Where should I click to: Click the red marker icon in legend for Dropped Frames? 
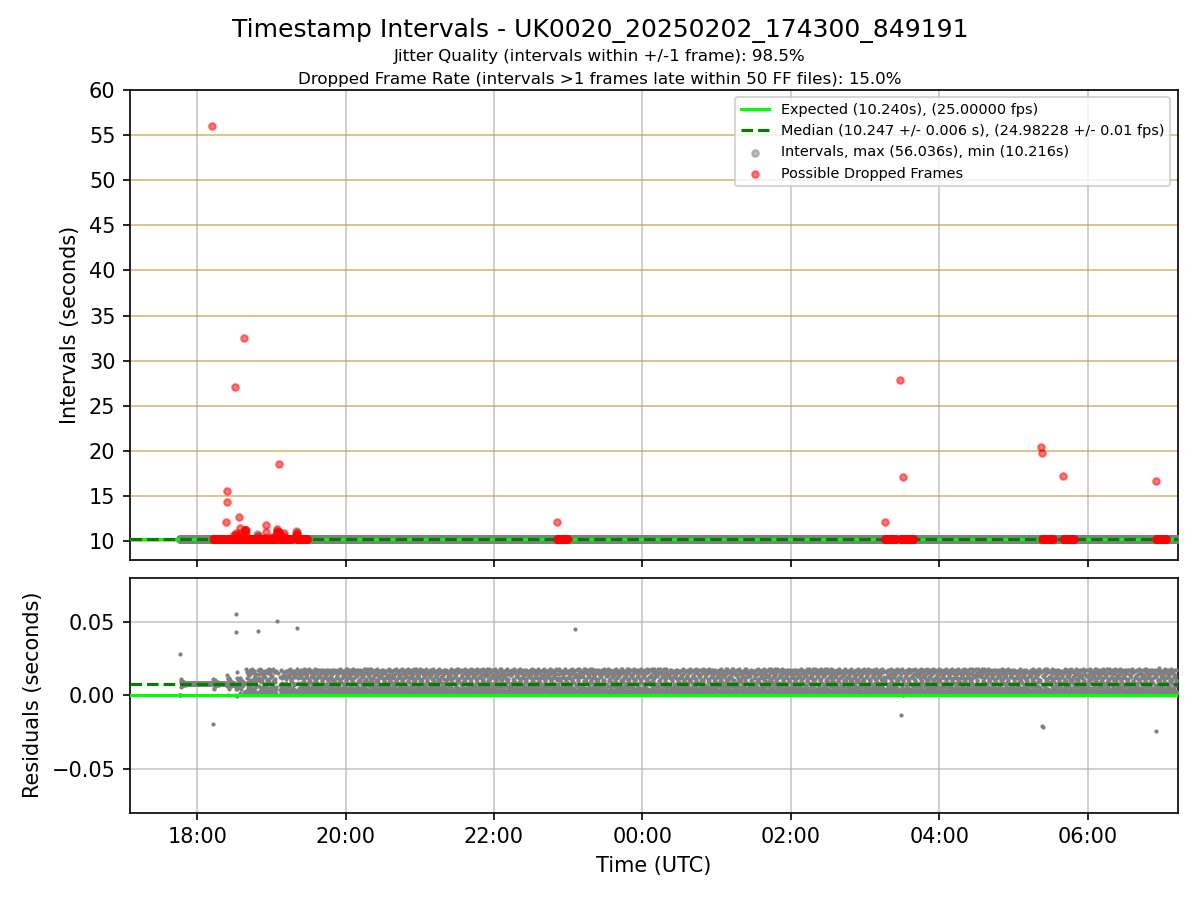click(x=755, y=174)
